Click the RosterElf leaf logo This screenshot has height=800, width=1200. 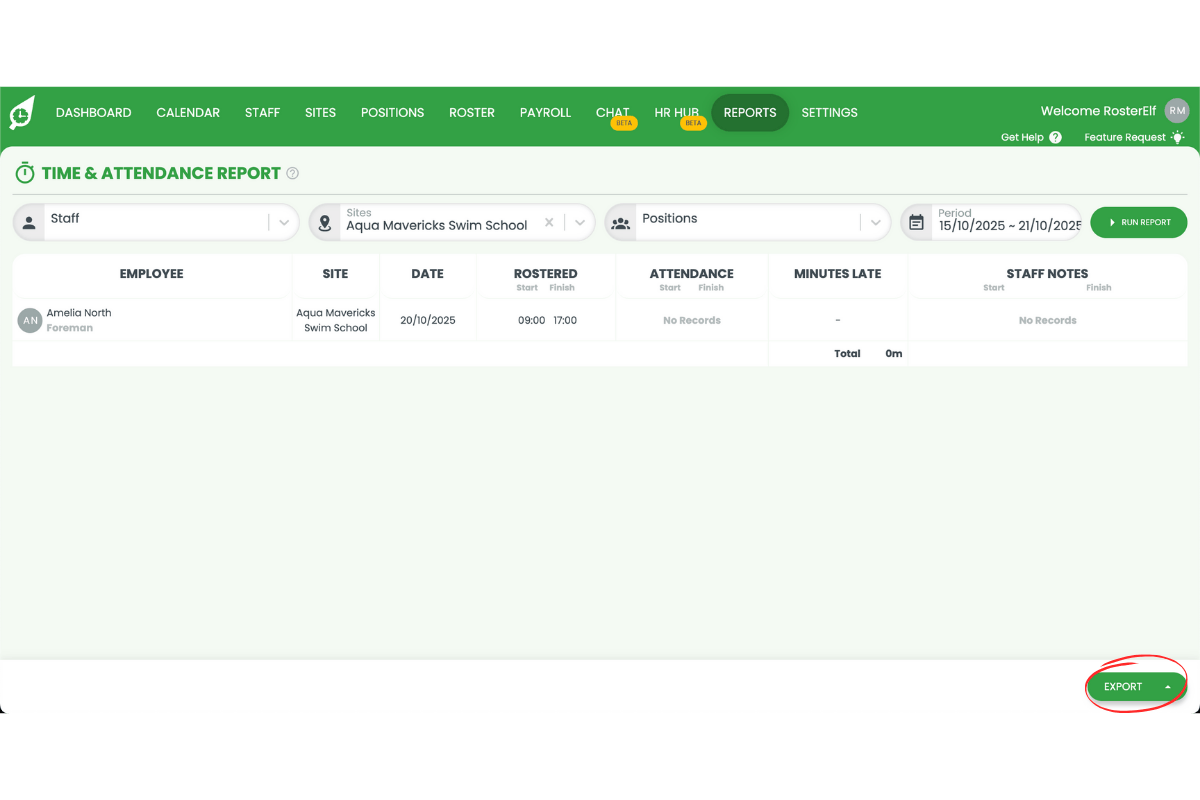pos(22,112)
